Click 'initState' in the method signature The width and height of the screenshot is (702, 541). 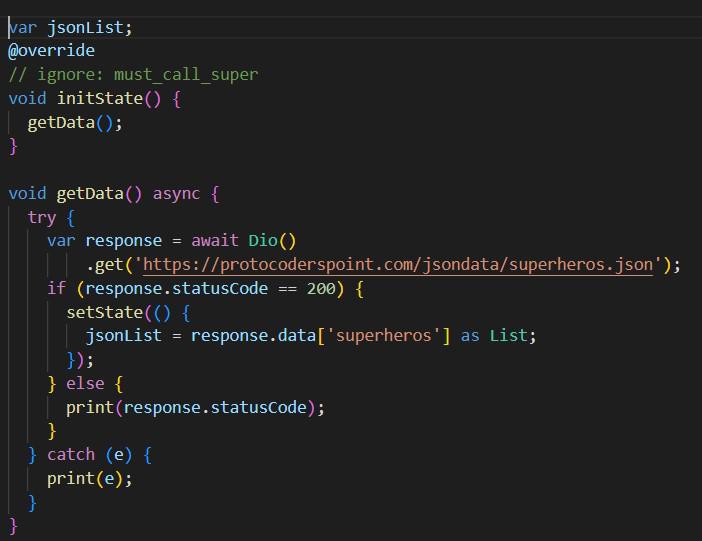99,98
